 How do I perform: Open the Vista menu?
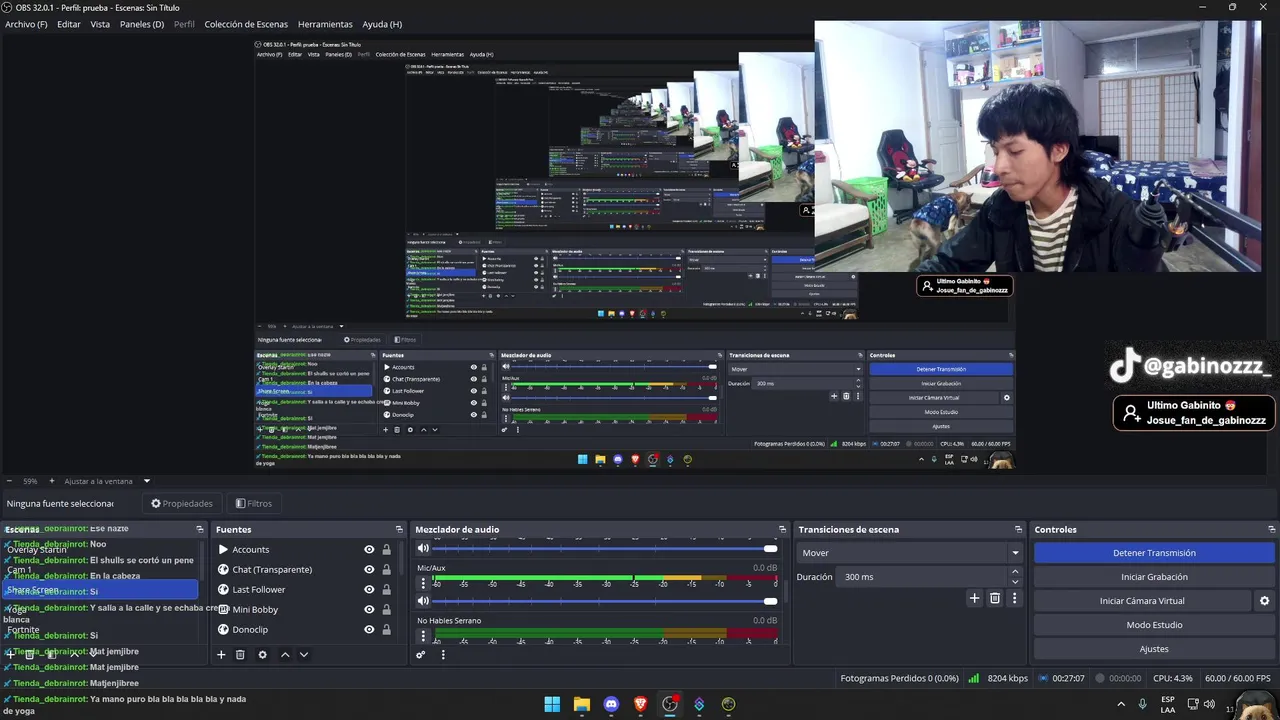tap(100, 24)
